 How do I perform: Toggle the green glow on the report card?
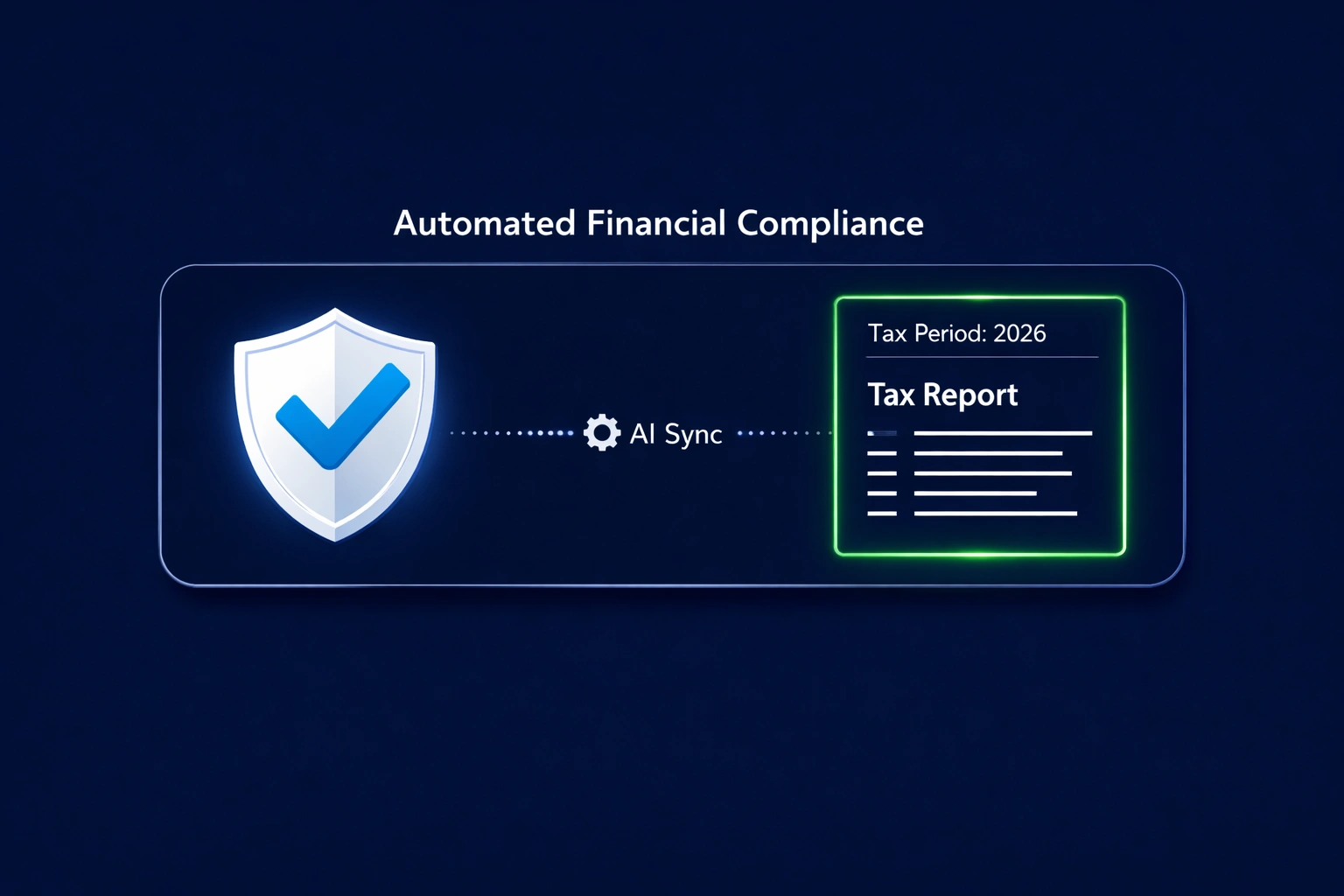(978, 297)
